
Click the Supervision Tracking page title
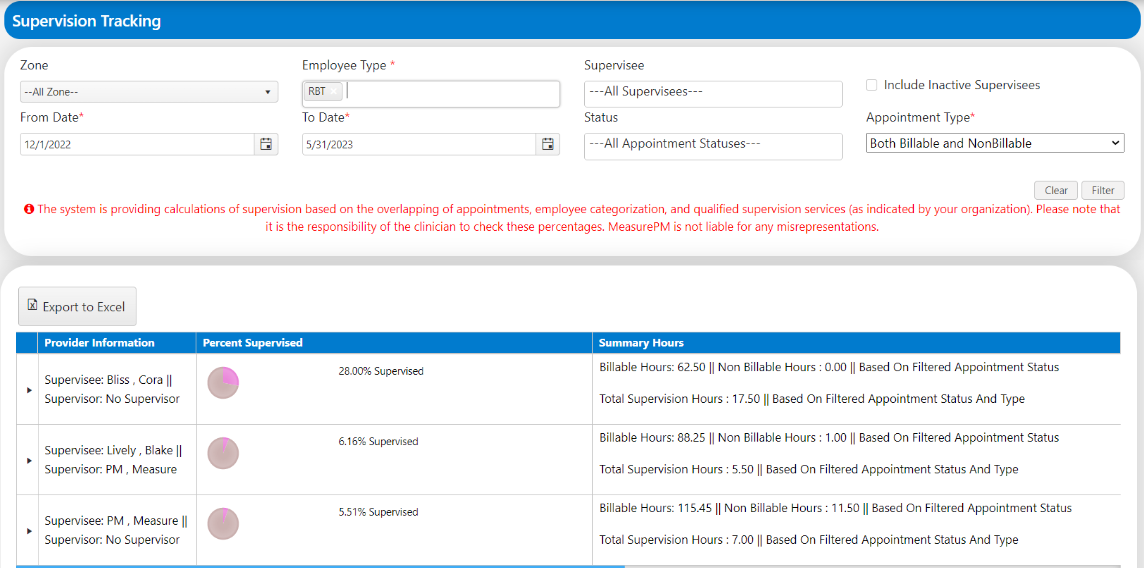[87, 21]
